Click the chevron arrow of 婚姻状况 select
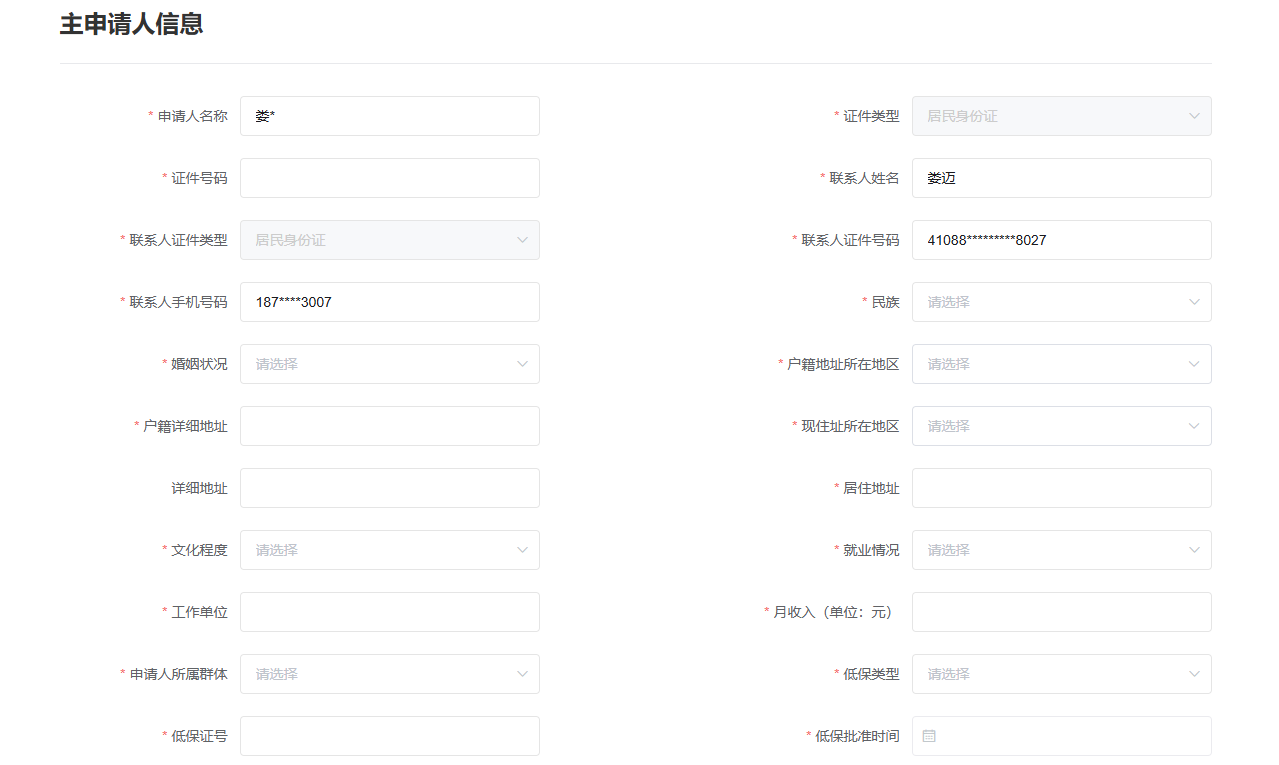The width and height of the screenshot is (1279, 765). click(522, 364)
